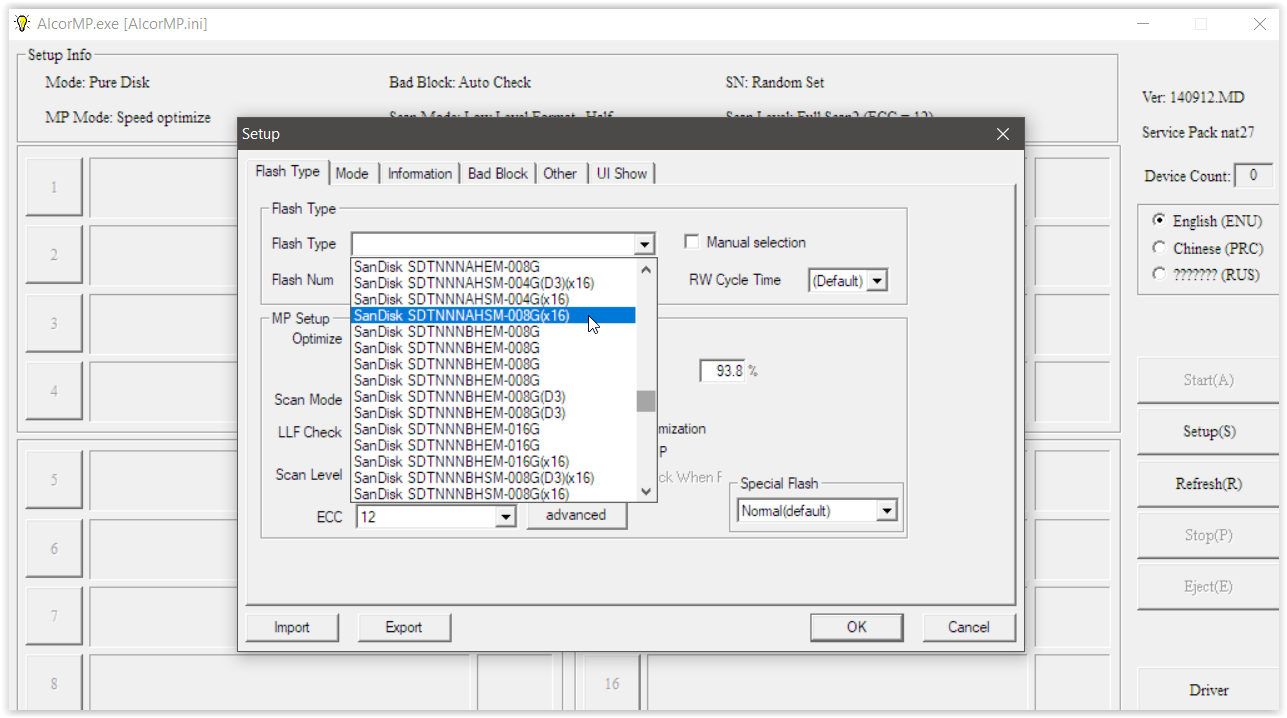The height and width of the screenshot is (718, 1287).
Task: Open the Special Flash Normal(default) dropdown
Action: [886, 511]
